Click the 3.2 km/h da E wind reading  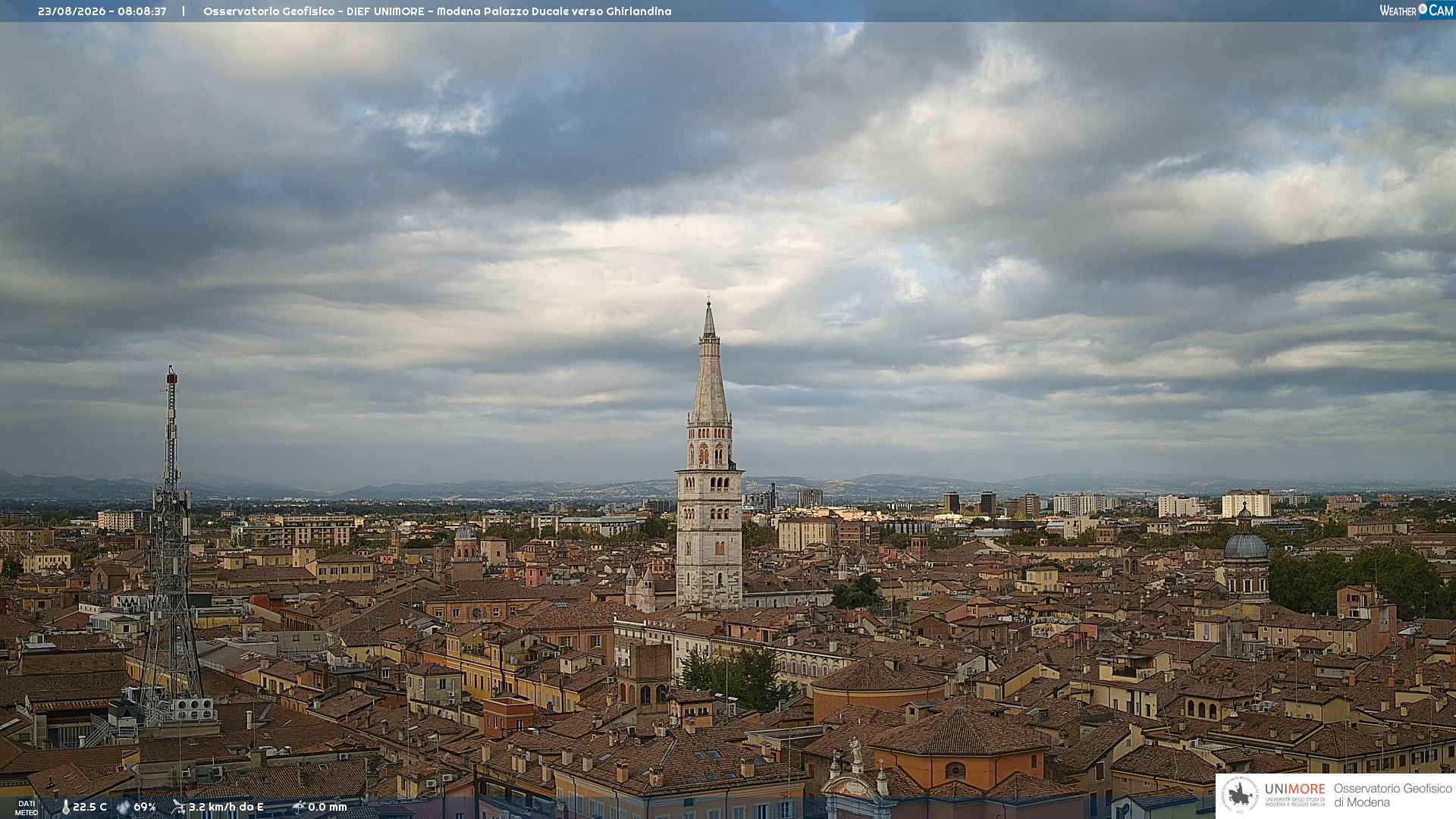(226, 807)
